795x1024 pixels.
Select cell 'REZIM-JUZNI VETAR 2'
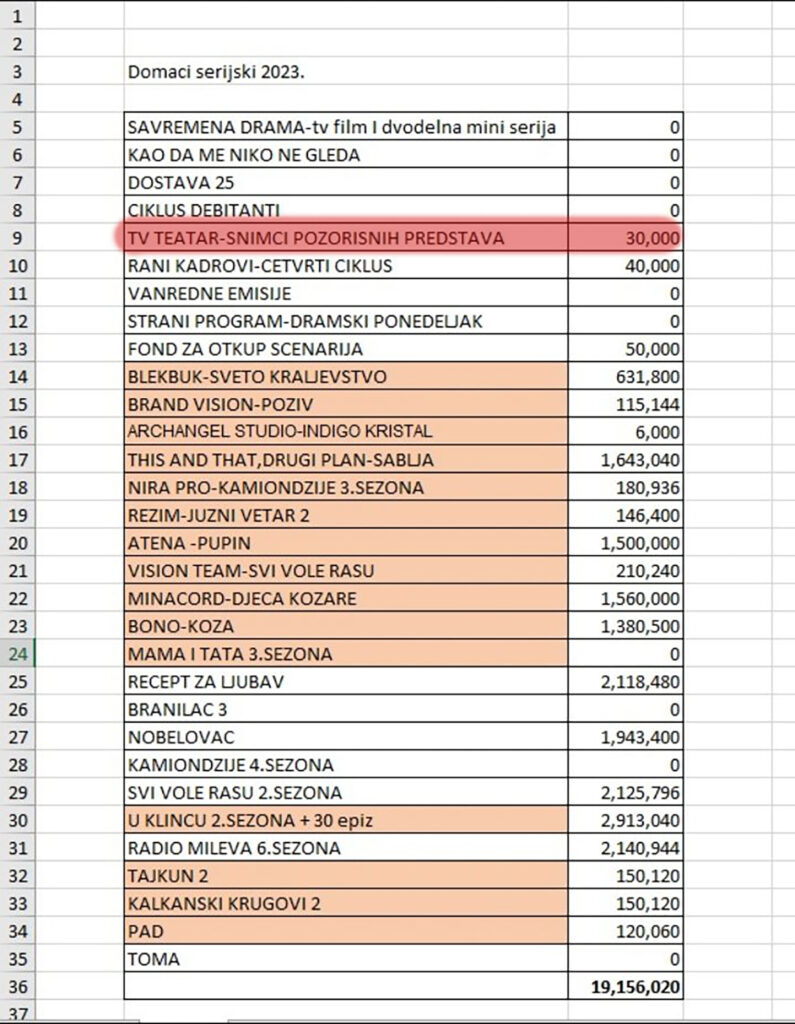click(346, 515)
